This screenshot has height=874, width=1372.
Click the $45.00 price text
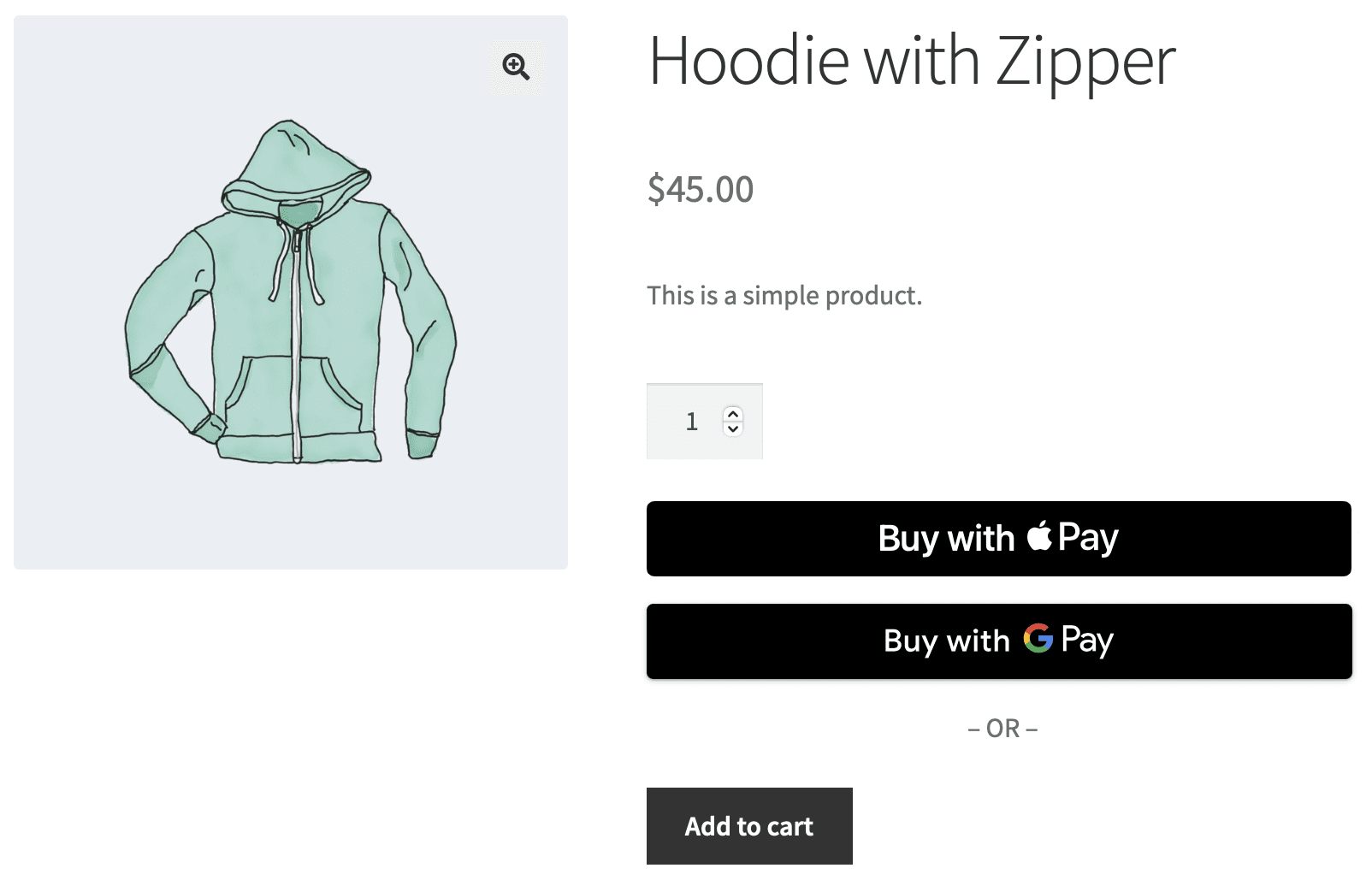pos(701,189)
